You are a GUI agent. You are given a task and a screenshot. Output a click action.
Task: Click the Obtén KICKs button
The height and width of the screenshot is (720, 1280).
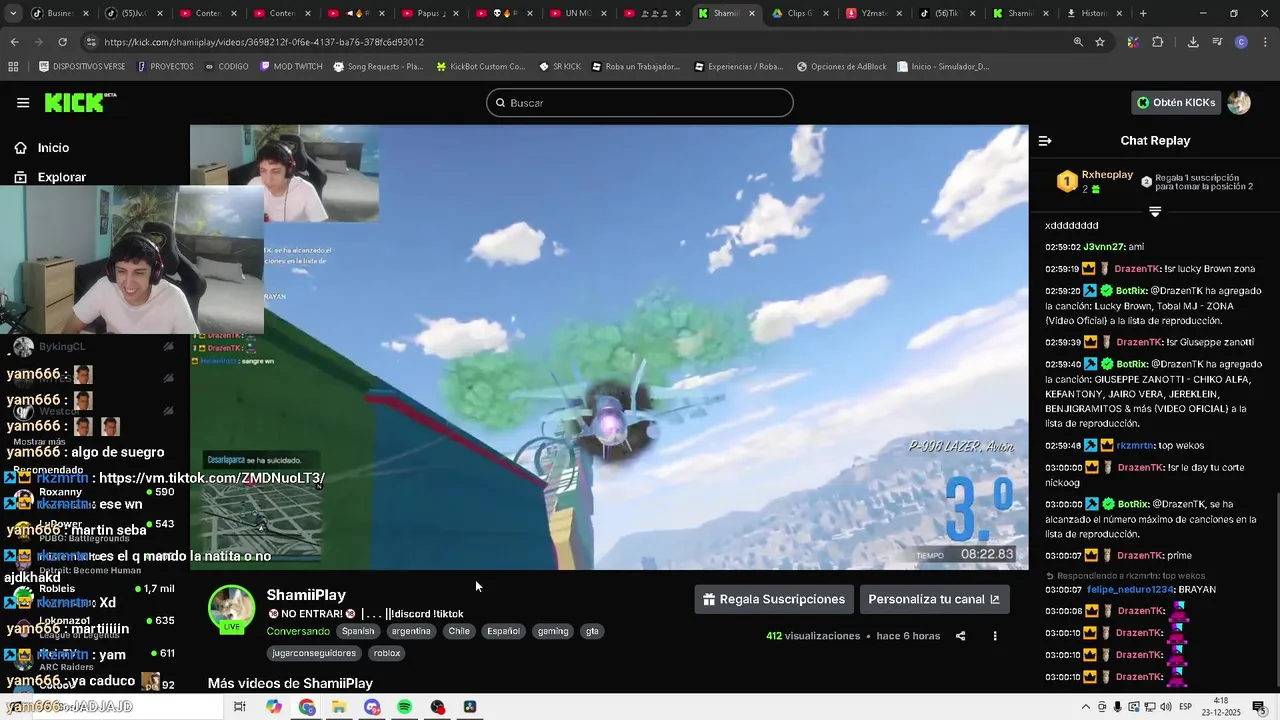pos(1176,103)
